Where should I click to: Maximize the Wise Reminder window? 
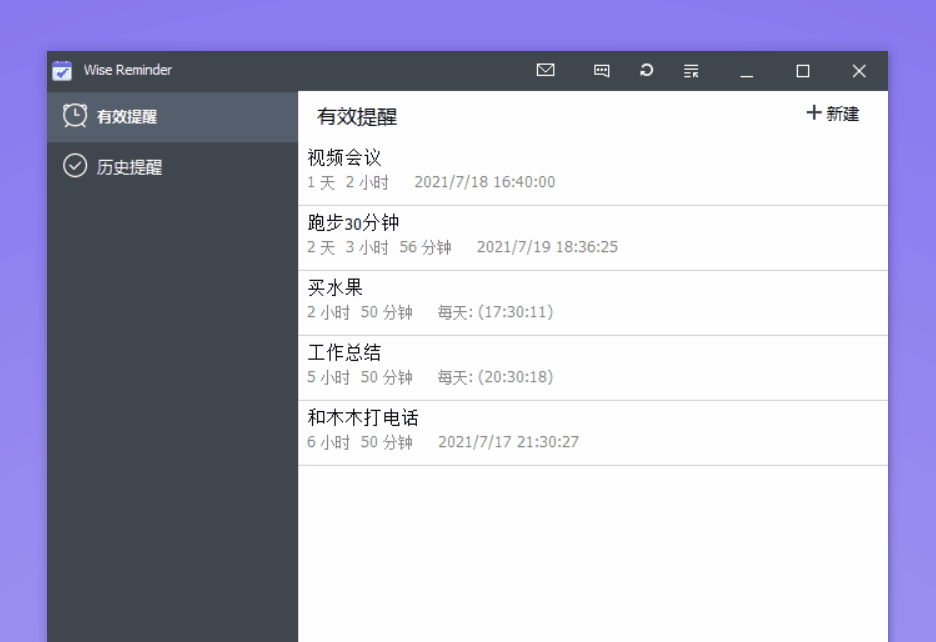pyautogui.click(x=803, y=71)
